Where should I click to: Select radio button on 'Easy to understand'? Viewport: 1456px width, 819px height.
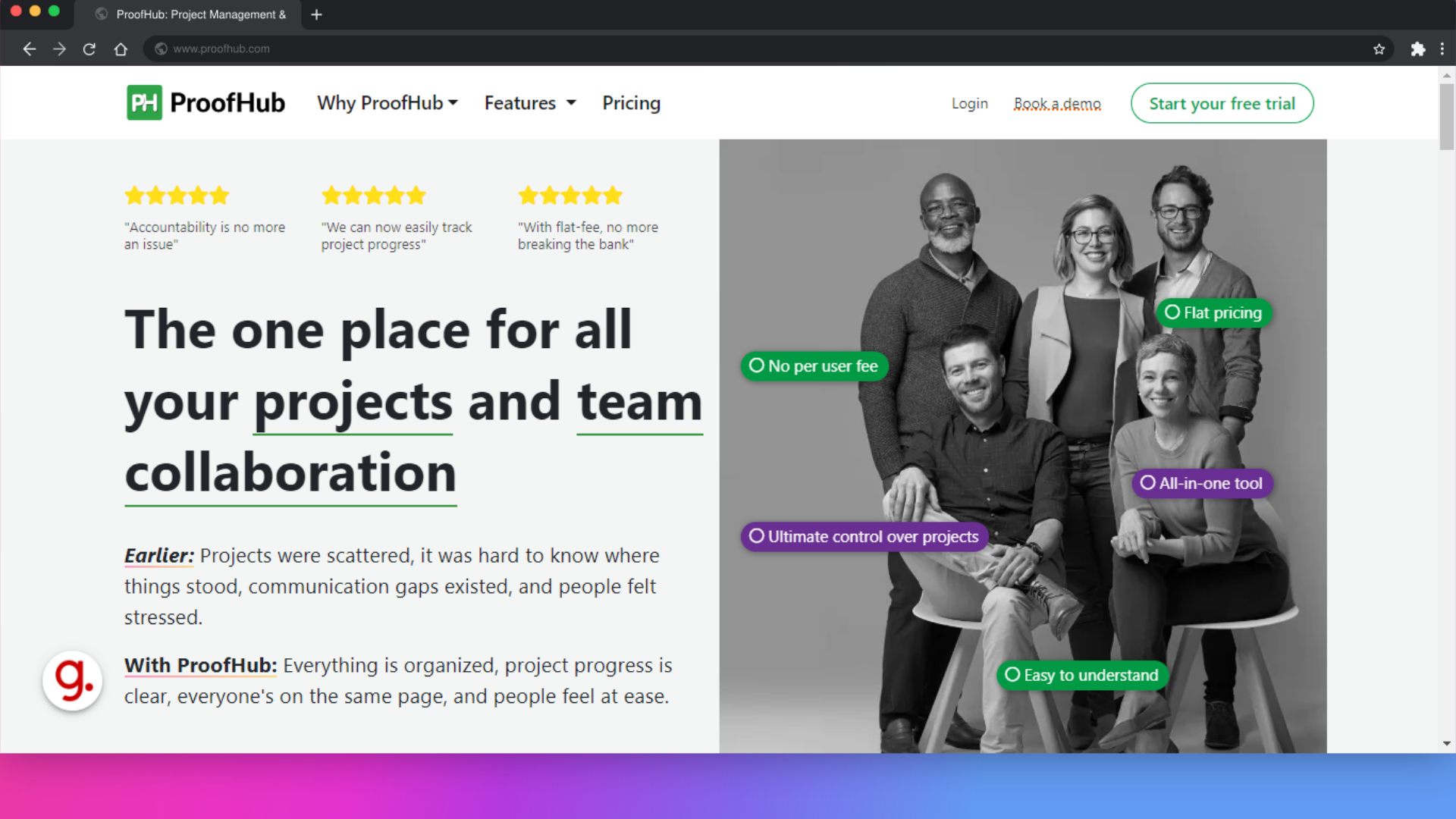[1013, 675]
